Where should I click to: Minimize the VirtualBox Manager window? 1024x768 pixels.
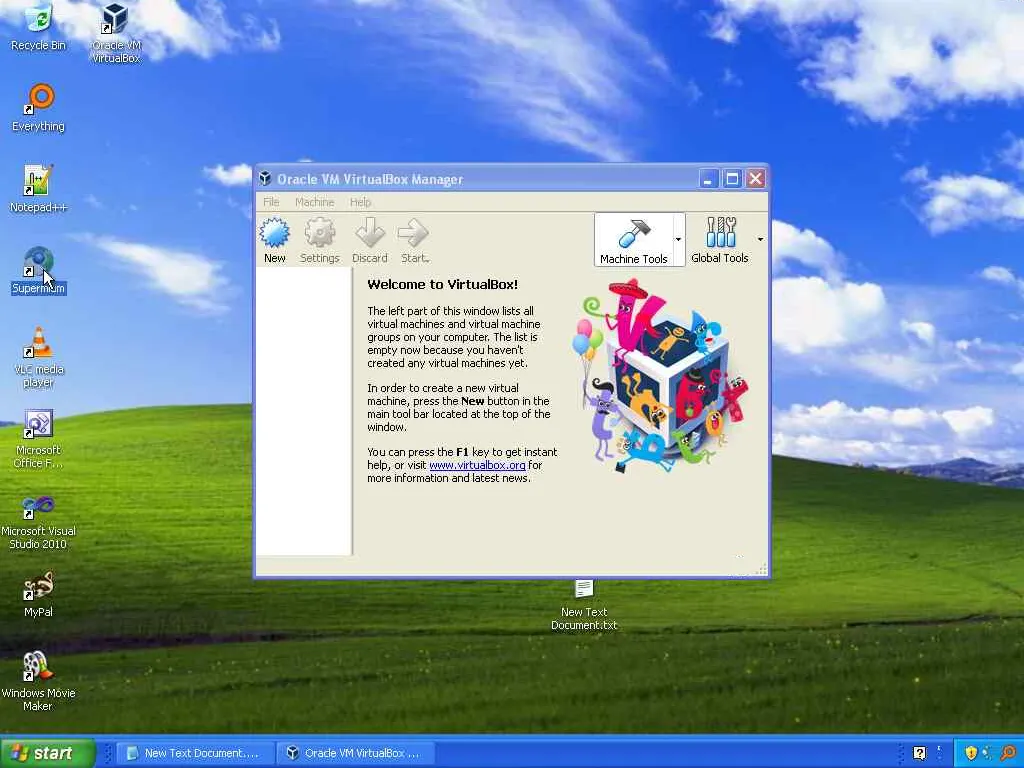click(709, 178)
